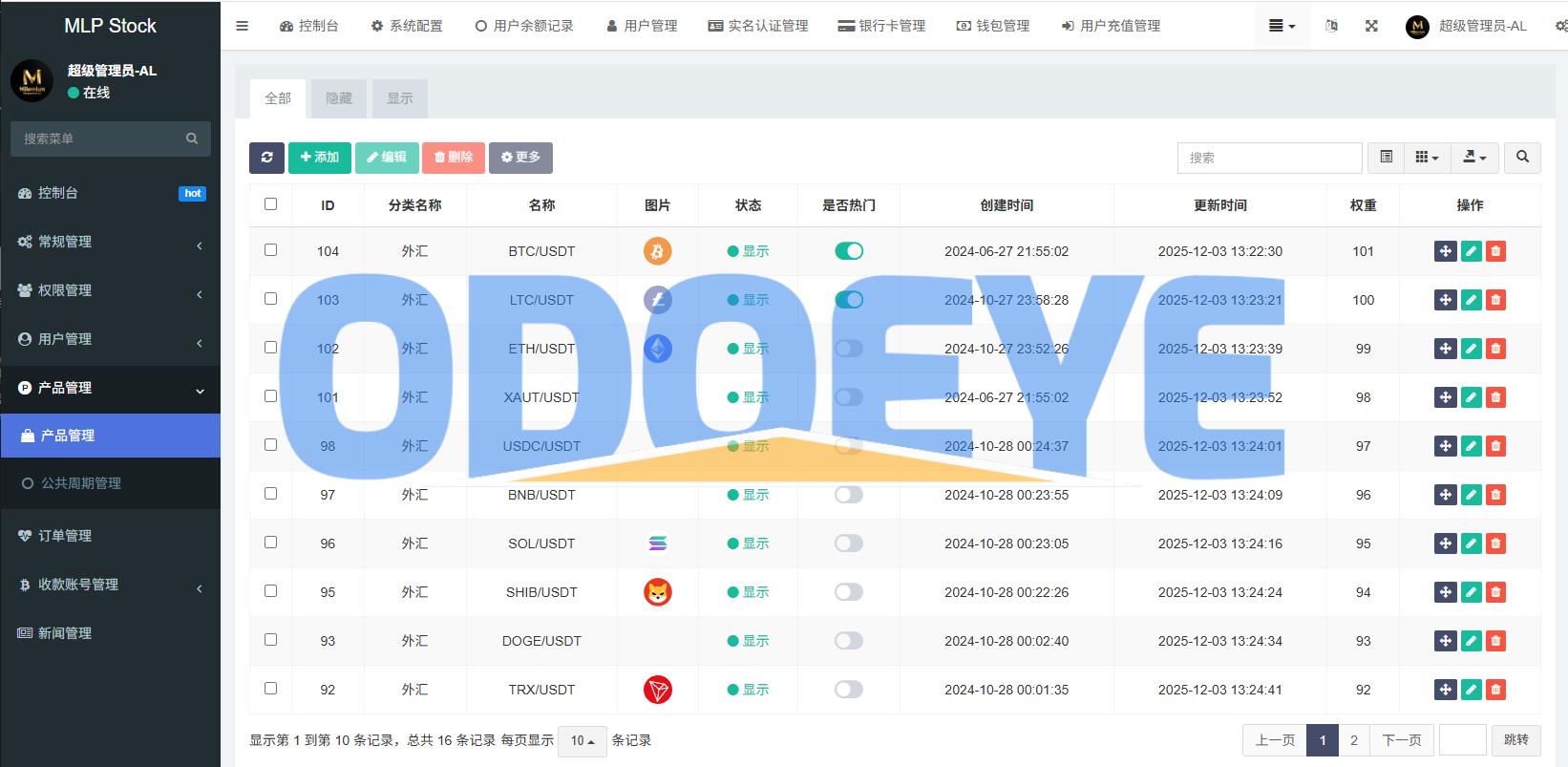Click the refresh table icon button
The height and width of the screenshot is (767, 1568).
(x=266, y=158)
